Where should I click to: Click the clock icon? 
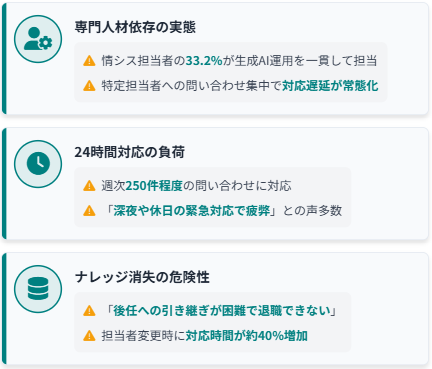pyautogui.click(x=38, y=164)
